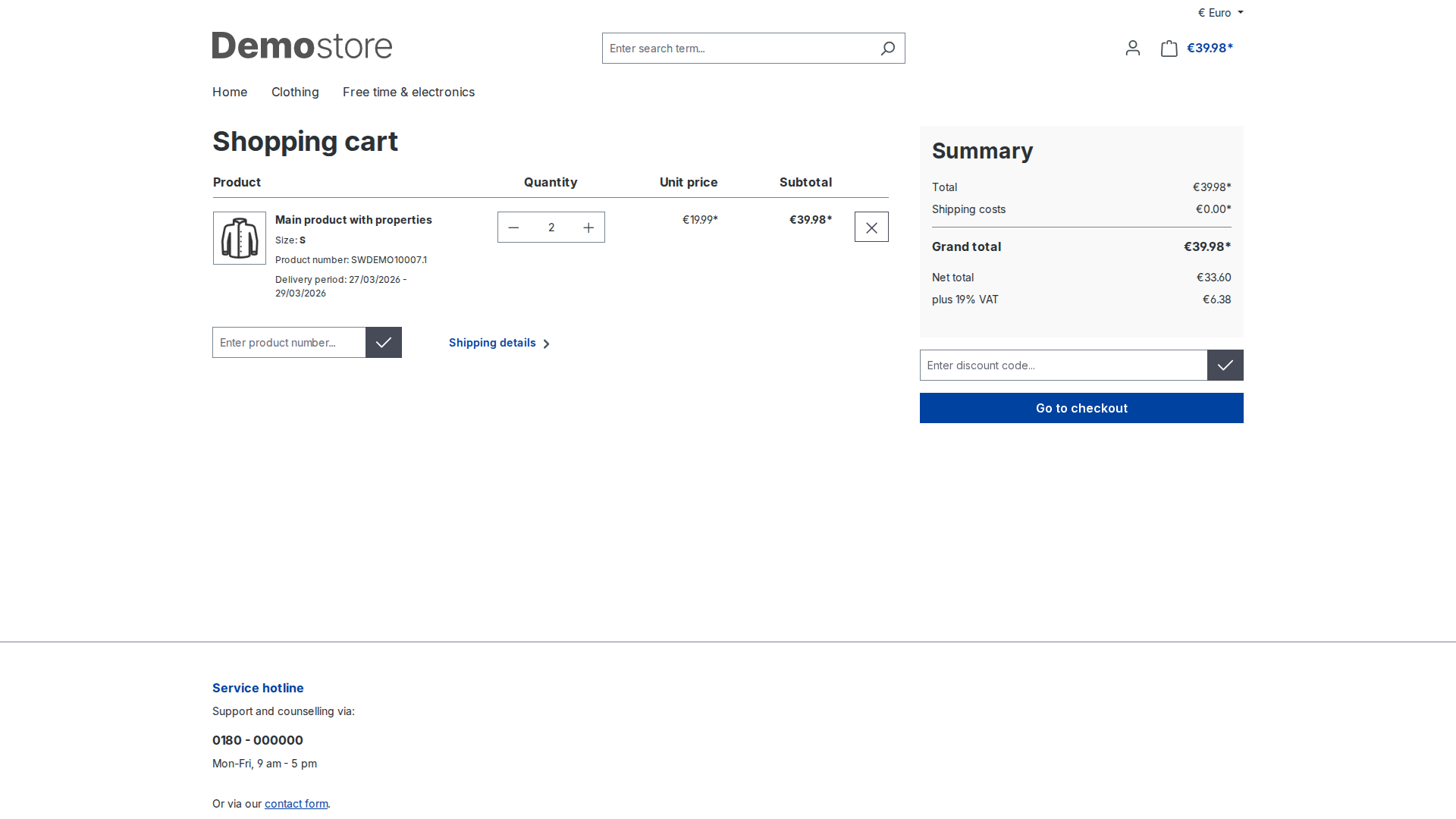
Task: Click the Grand total amount €39.98*
Action: 1207,246
